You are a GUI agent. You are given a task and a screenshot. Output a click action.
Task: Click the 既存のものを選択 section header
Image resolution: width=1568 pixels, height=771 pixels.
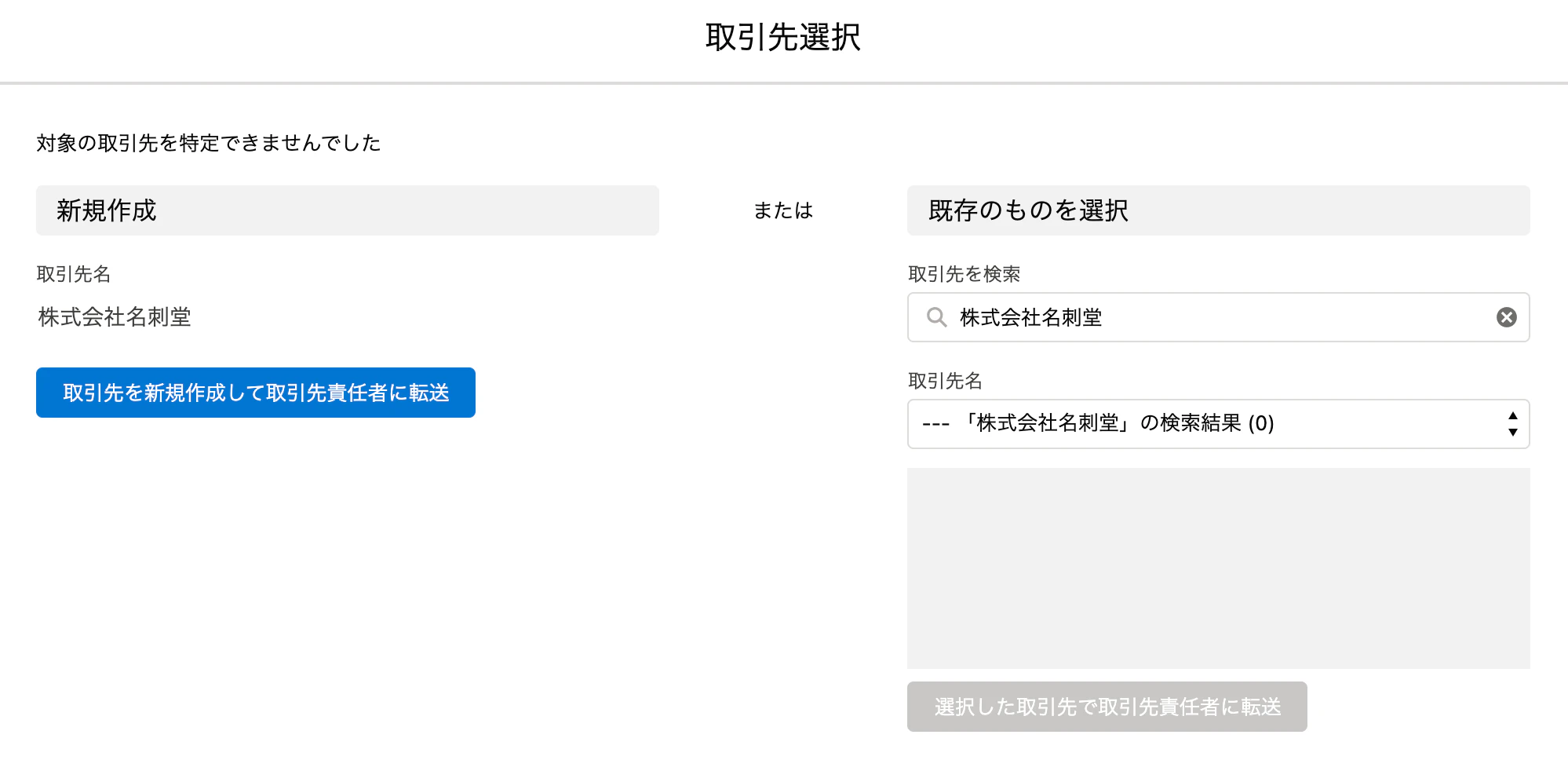tap(1218, 210)
